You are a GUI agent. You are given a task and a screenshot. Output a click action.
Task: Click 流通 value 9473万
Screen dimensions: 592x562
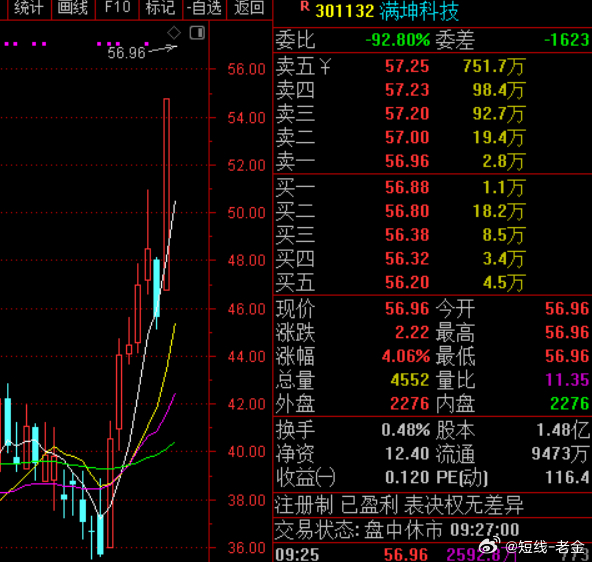click(x=560, y=454)
